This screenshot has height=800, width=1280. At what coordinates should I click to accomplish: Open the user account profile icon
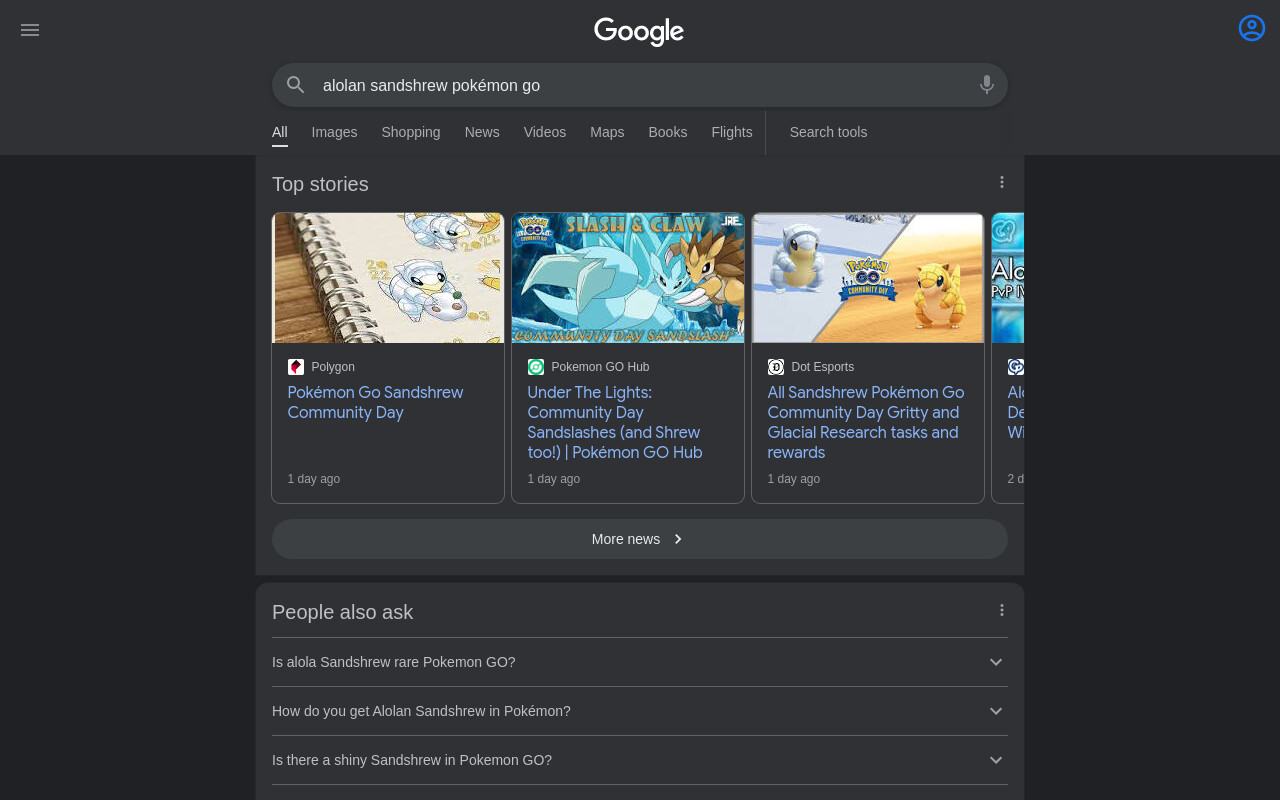coord(1252,28)
